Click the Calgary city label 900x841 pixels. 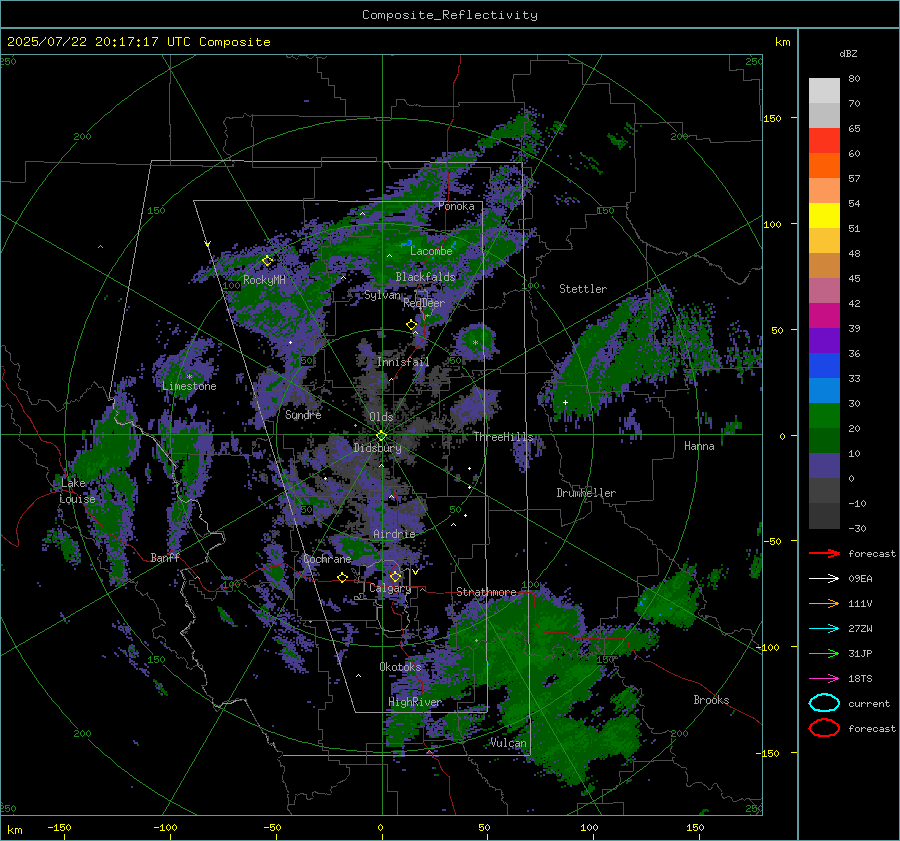(390, 588)
